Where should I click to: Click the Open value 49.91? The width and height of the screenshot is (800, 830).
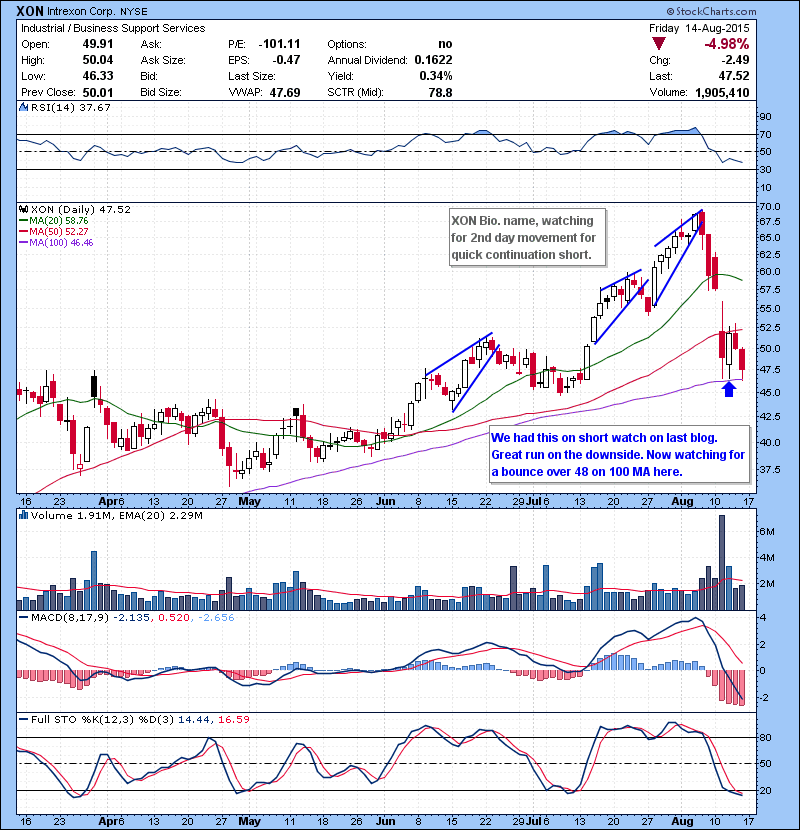pos(98,44)
